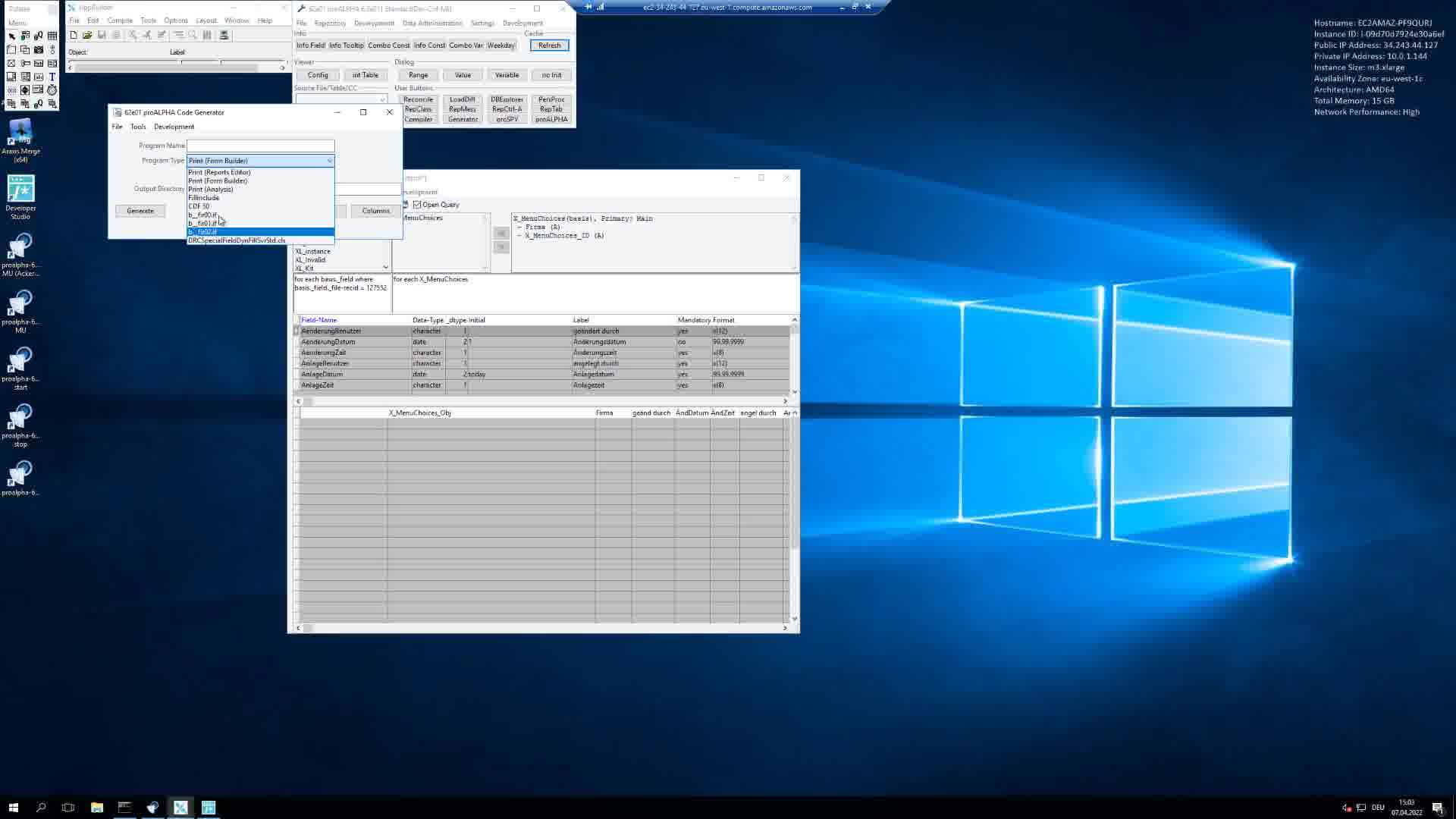Viewport: 1456px width, 819px height.
Task: Click the last icon in AppBuilder toolbar
Action: tap(224, 35)
